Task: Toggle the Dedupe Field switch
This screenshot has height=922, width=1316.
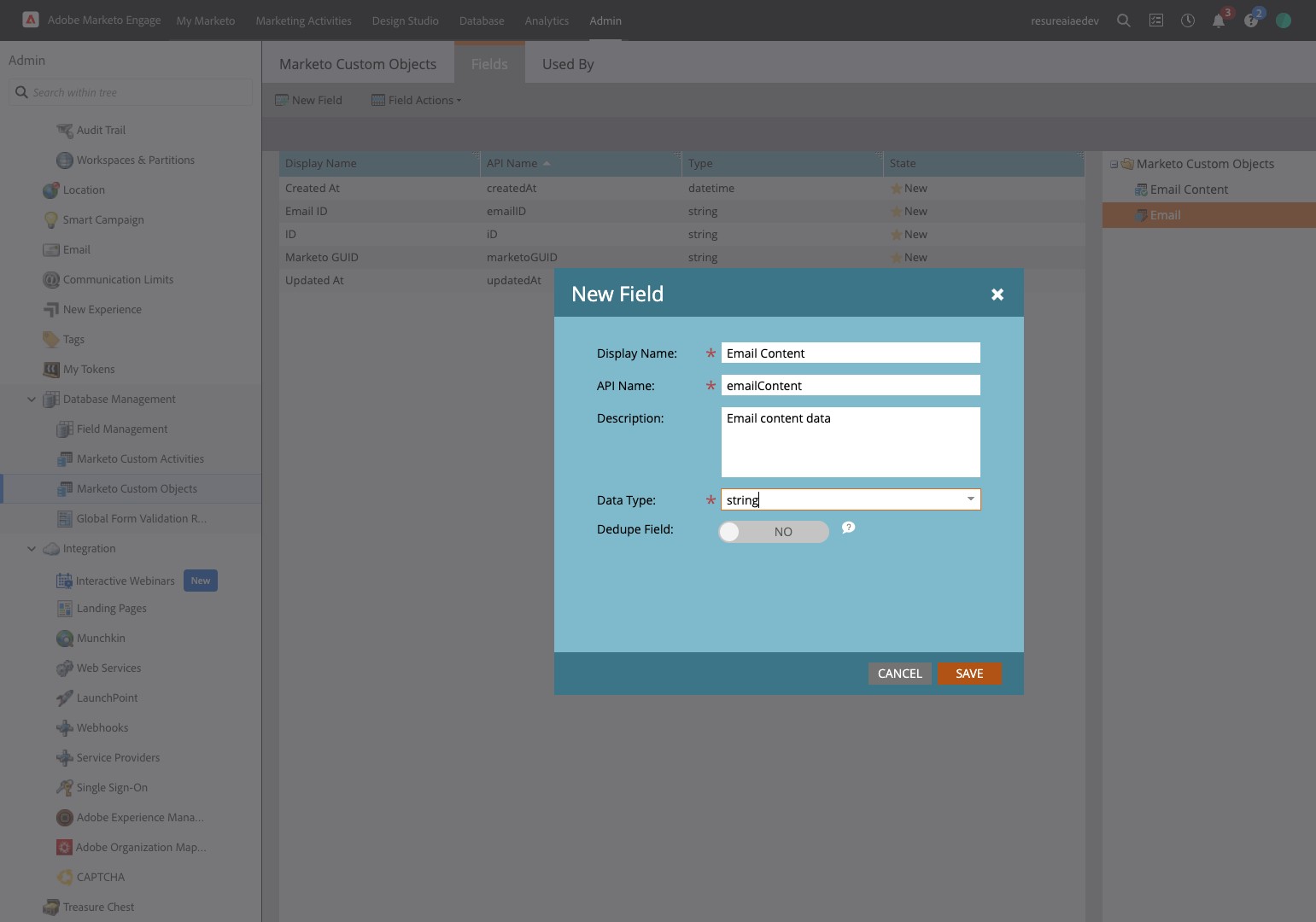Action: tap(774, 532)
